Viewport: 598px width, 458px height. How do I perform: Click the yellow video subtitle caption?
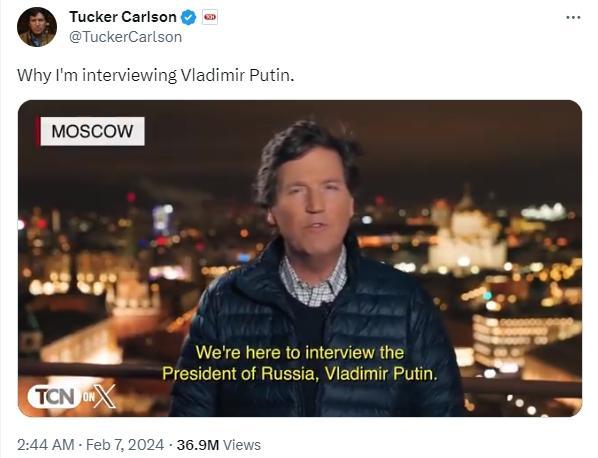tap(300, 363)
